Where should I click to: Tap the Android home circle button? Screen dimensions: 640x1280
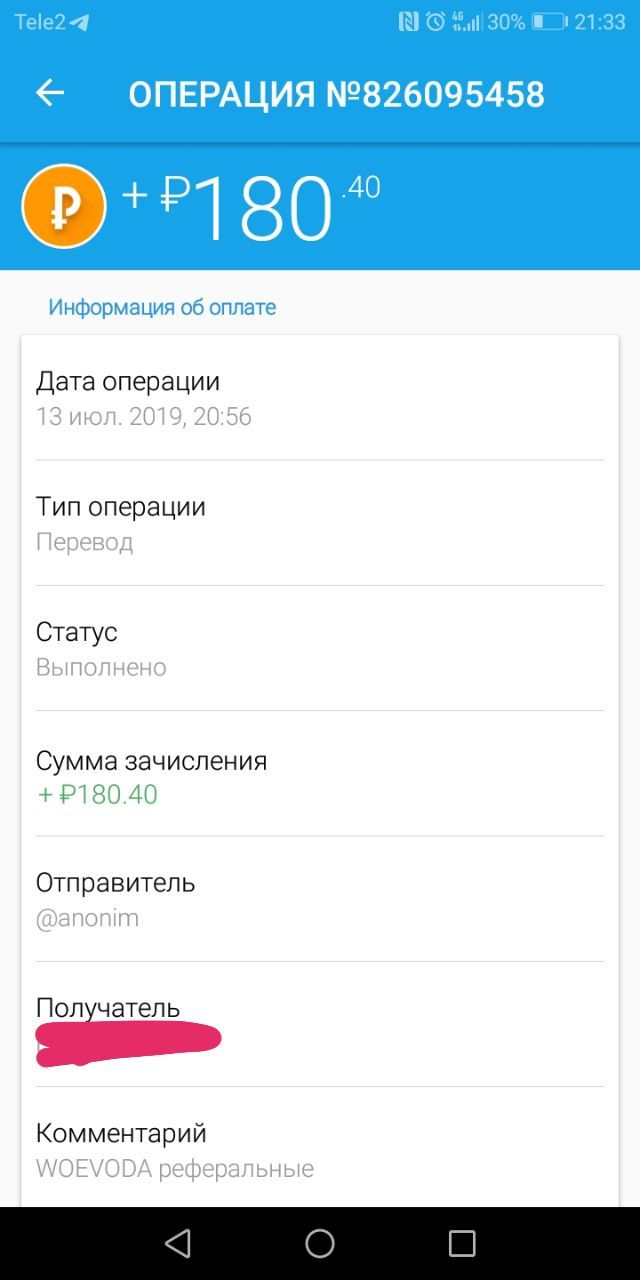(x=320, y=1243)
